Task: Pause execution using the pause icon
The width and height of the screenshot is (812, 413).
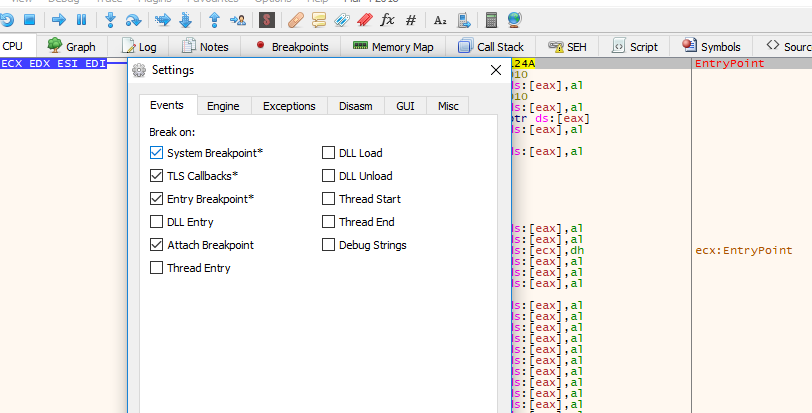Action: (81, 20)
